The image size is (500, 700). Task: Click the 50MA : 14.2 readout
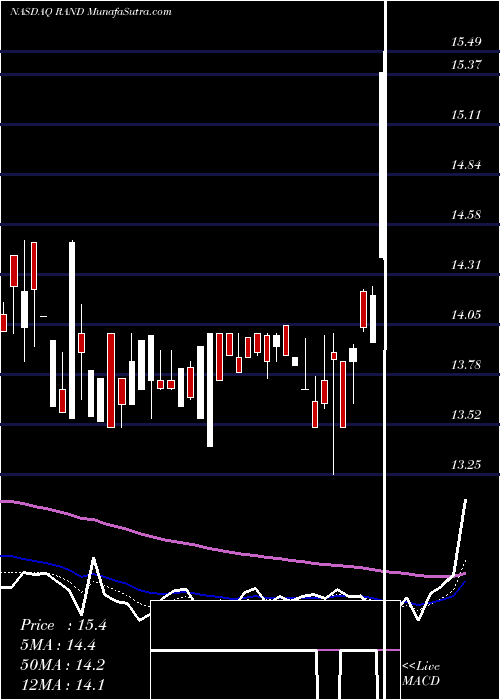(x=62, y=664)
